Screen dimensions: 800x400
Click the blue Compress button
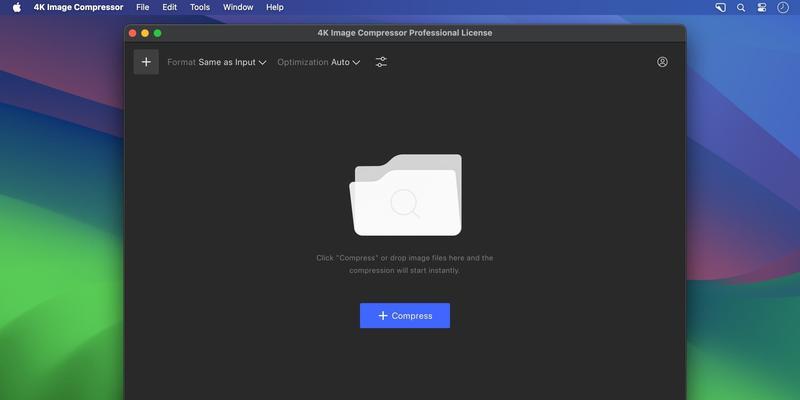point(405,316)
